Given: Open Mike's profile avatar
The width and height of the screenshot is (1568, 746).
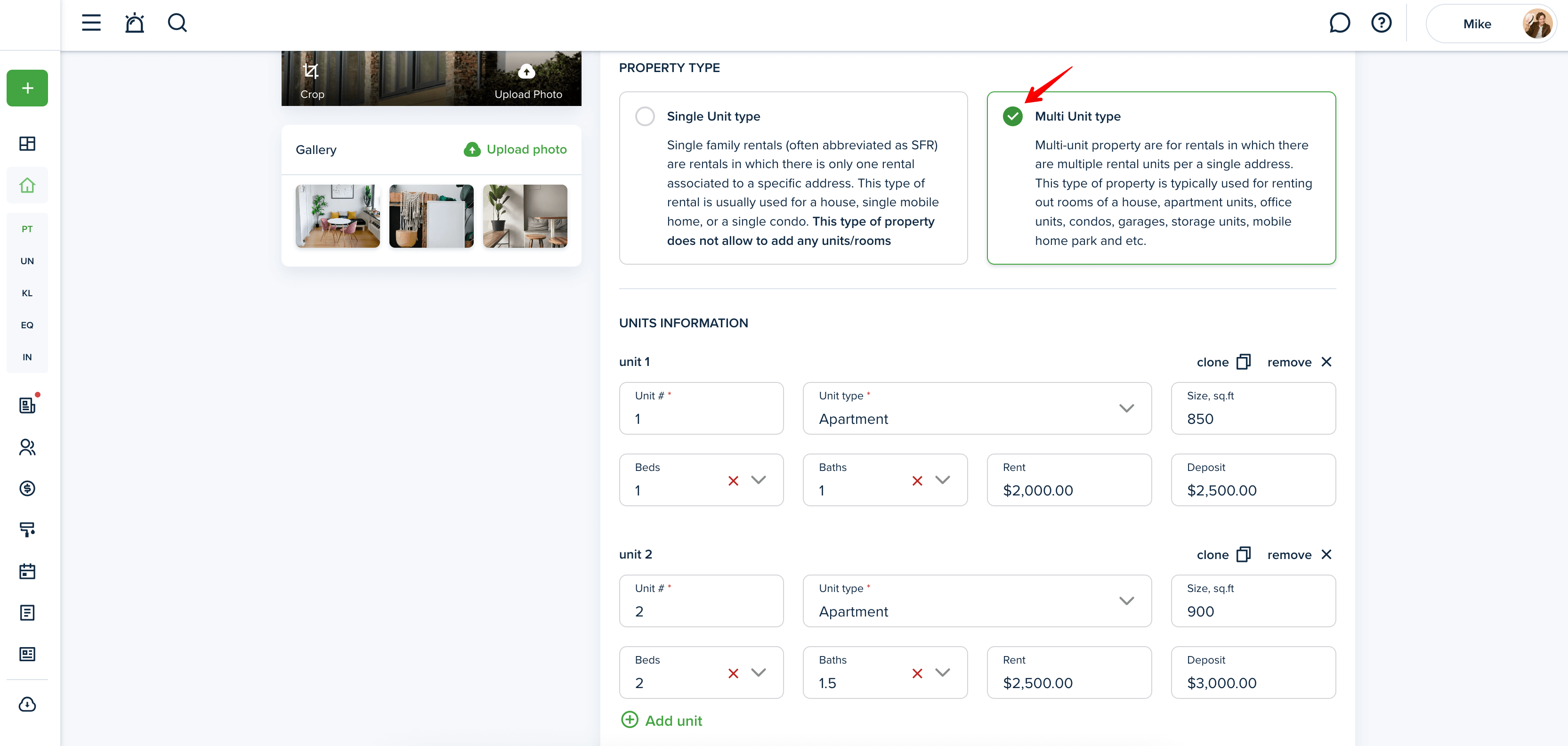Looking at the screenshot, I should [1536, 24].
